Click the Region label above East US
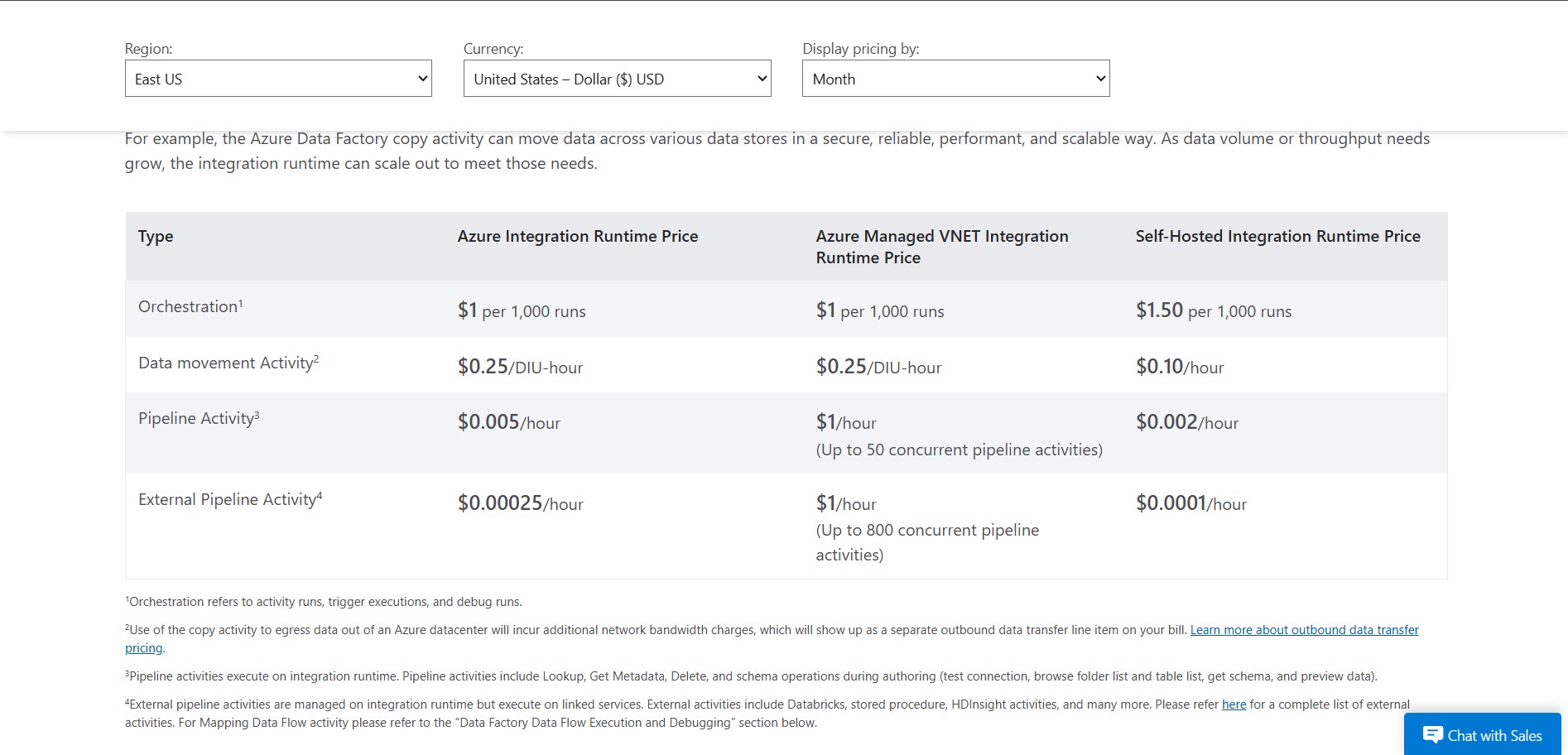The height and width of the screenshot is (755, 1568). (x=149, y=49)
